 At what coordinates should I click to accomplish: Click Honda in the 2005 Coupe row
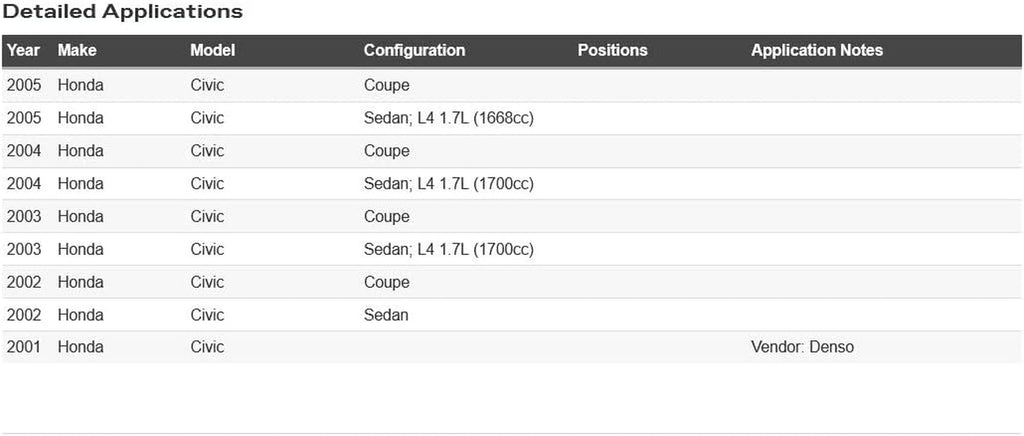pos(80,85)
